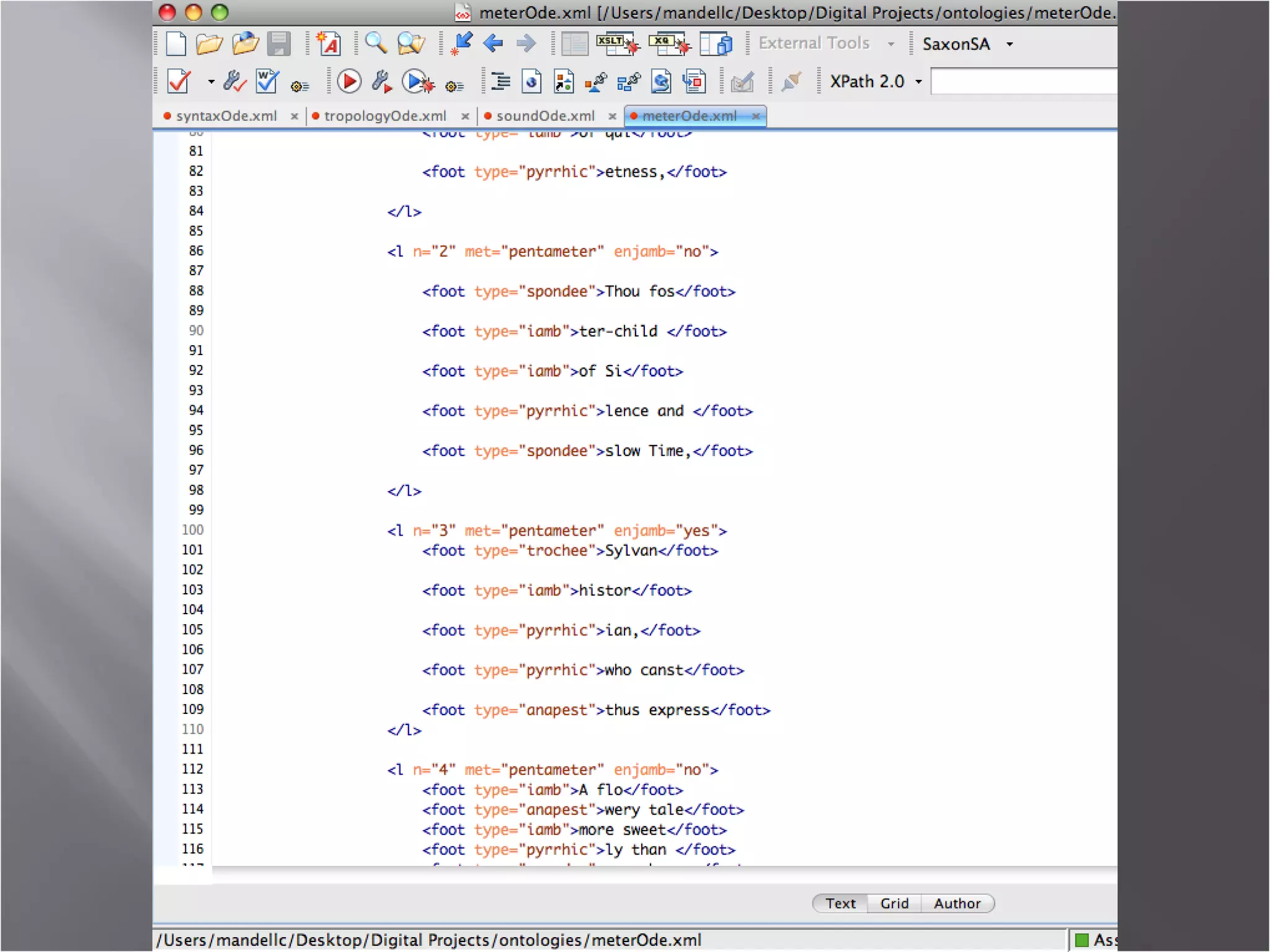This screenshot has width=1270, height=952.
Task: Run the Apply Transformation play button
Action: (349, 82)
